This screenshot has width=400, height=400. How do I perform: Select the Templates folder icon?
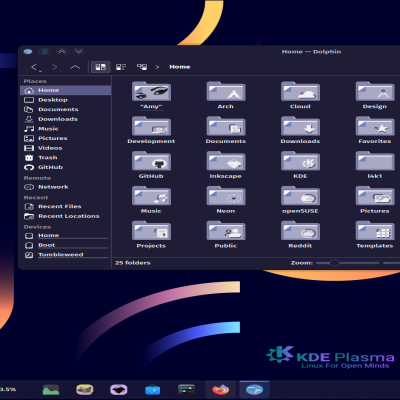(x=375, y=231)
